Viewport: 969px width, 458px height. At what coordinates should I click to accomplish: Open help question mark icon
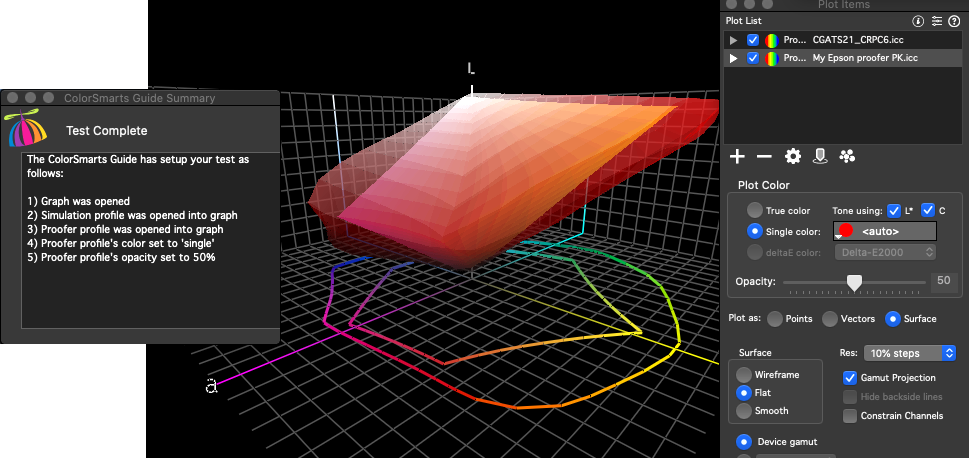coord(954,21)
